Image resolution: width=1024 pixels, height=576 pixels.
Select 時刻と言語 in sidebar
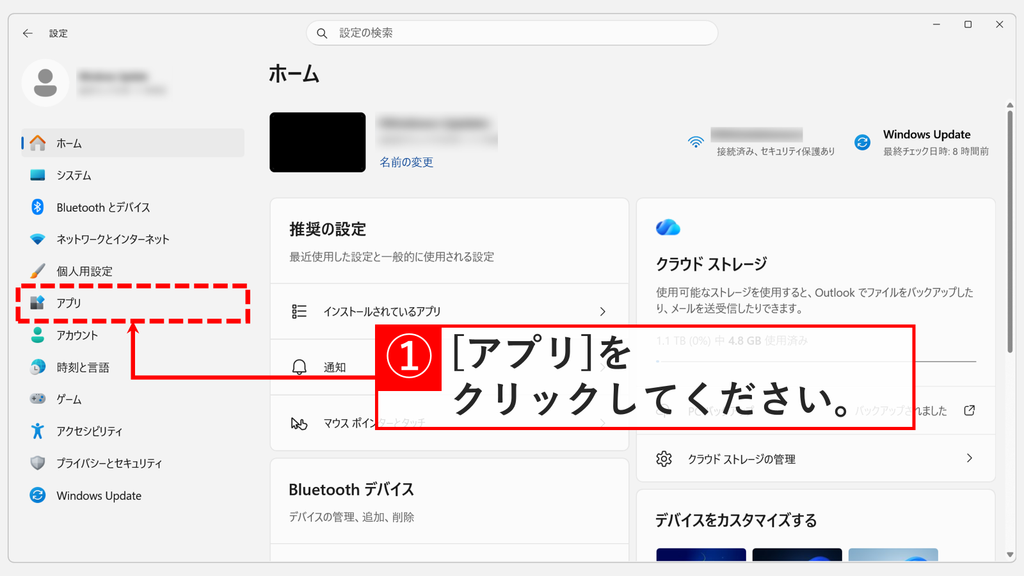(x=133, y=367)
